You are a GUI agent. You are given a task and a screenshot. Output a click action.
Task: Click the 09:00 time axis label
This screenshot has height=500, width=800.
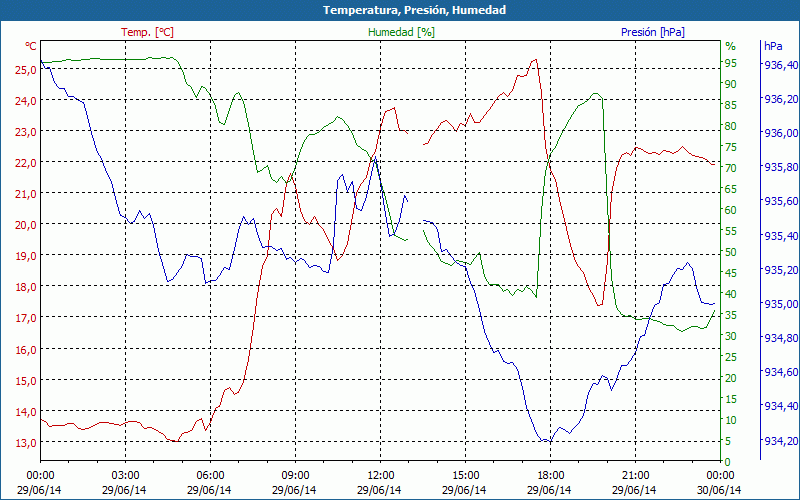click(295, 477)
